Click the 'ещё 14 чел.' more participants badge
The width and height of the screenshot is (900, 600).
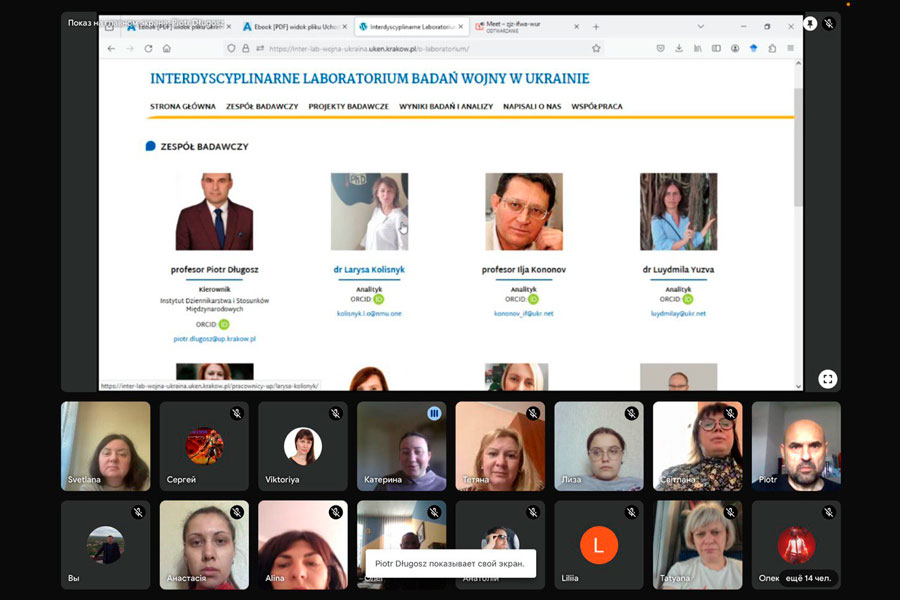[x=808, y=578]
